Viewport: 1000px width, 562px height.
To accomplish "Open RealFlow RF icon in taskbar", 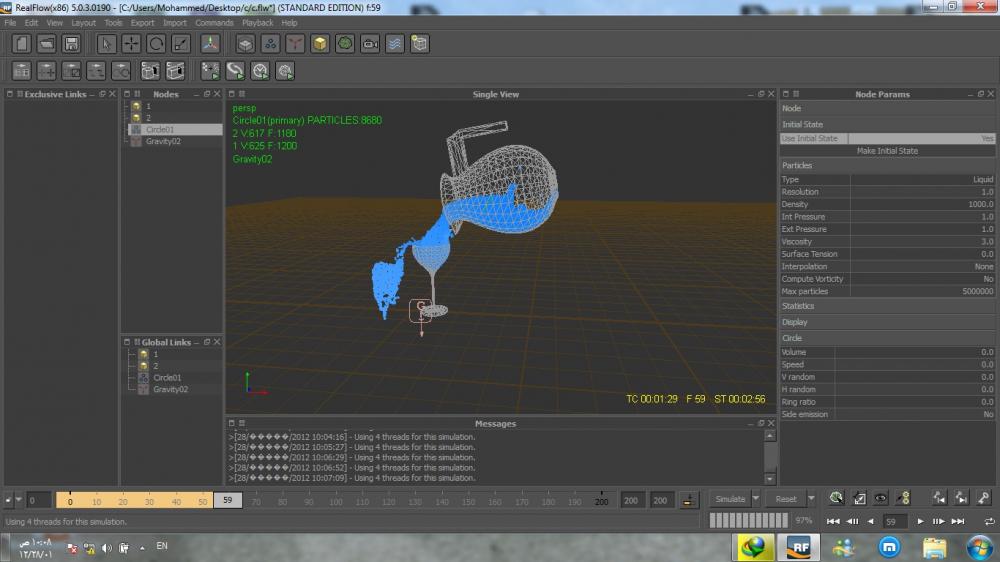I will pos(798,547).
